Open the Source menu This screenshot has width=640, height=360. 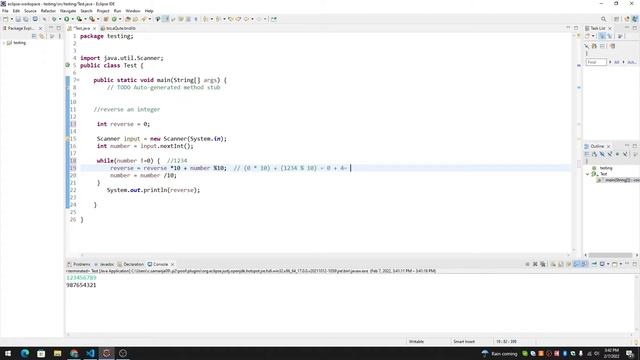point(30,11)
